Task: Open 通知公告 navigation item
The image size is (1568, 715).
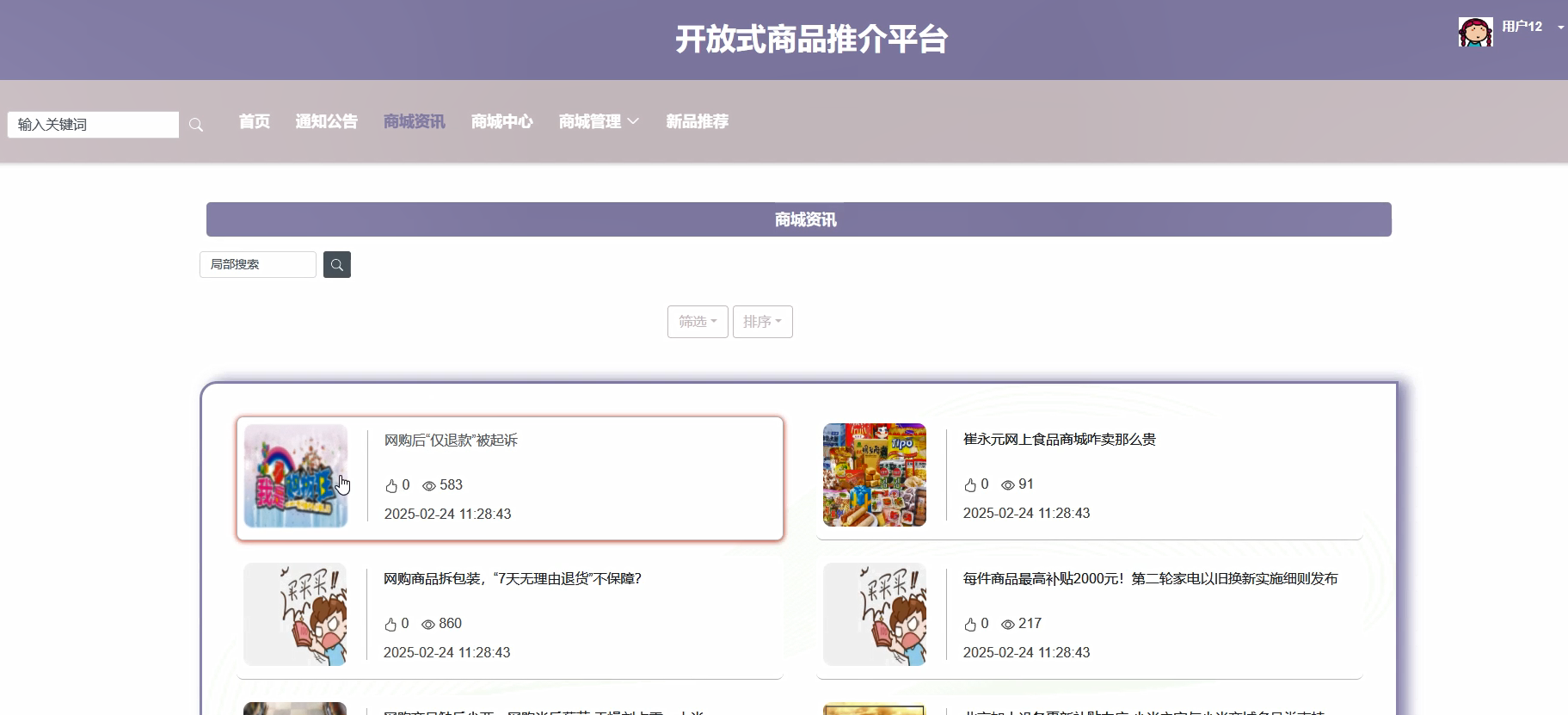Action: pyautogui.click(x=327, y=121)
